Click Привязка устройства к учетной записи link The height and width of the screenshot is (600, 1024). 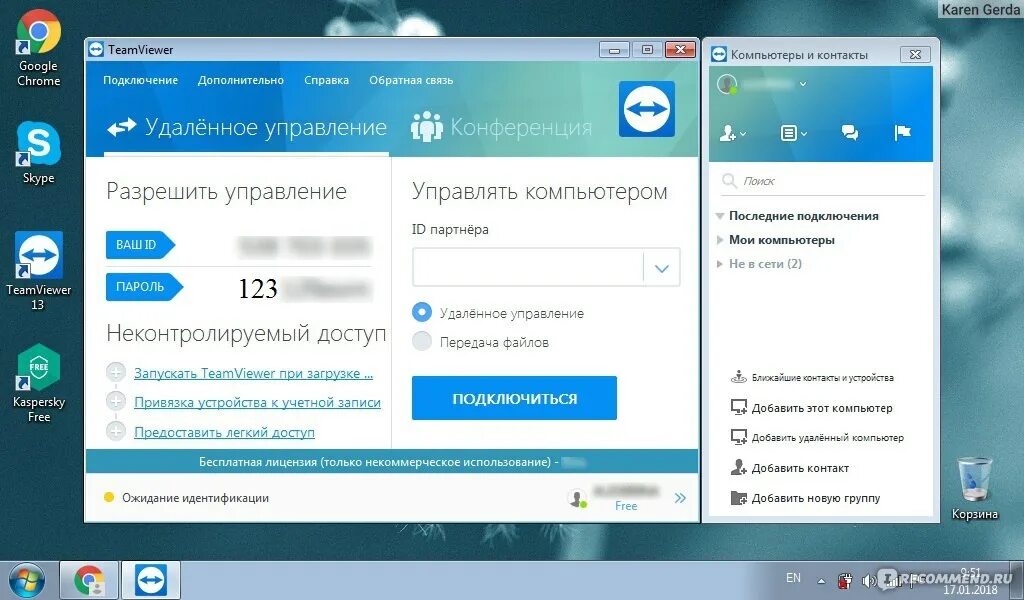click(x=257, y=402)
